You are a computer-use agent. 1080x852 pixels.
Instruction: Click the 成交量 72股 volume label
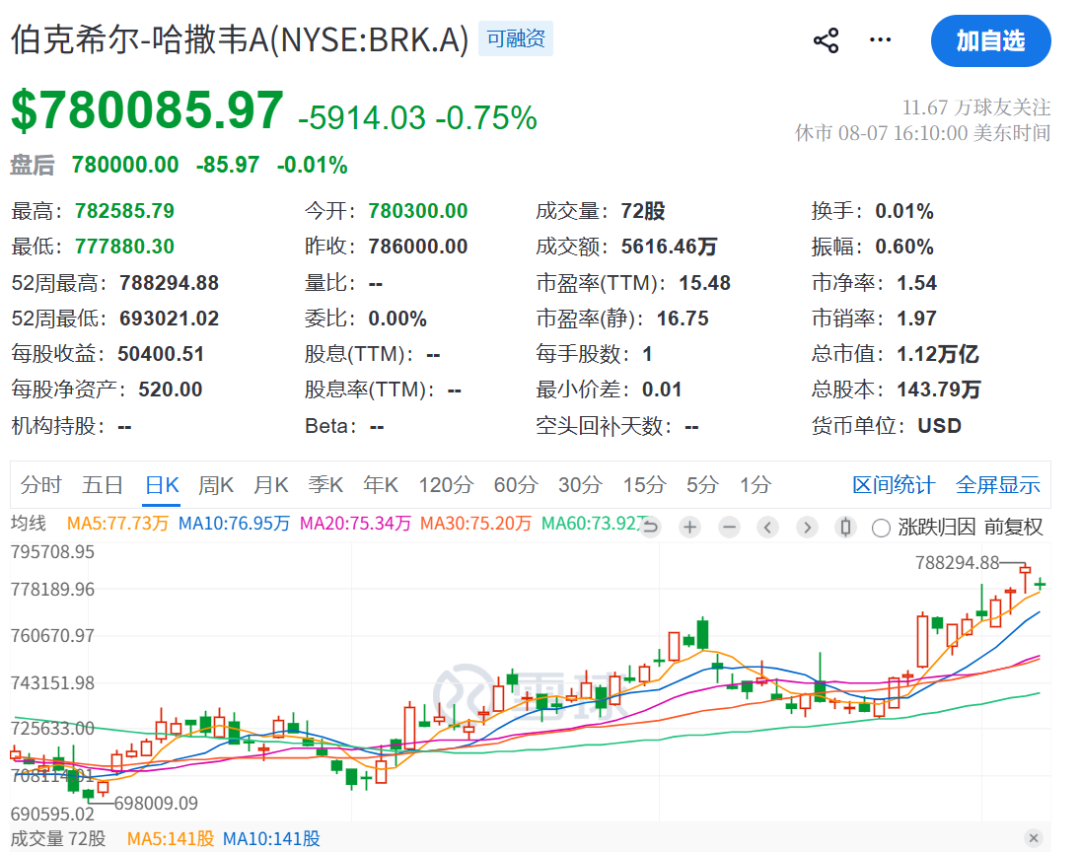click(59, 838)
